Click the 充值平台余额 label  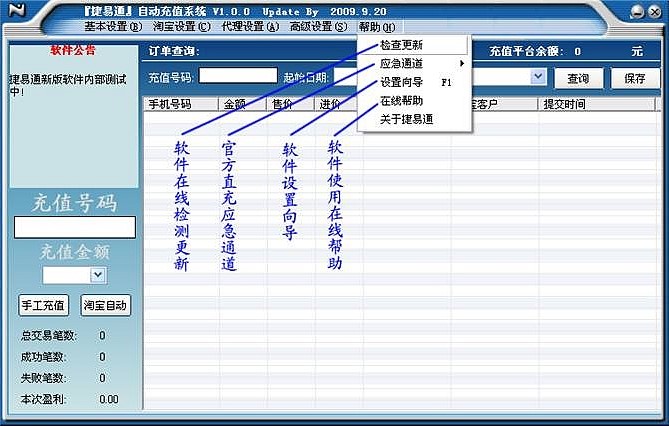(x=526, y=52)
